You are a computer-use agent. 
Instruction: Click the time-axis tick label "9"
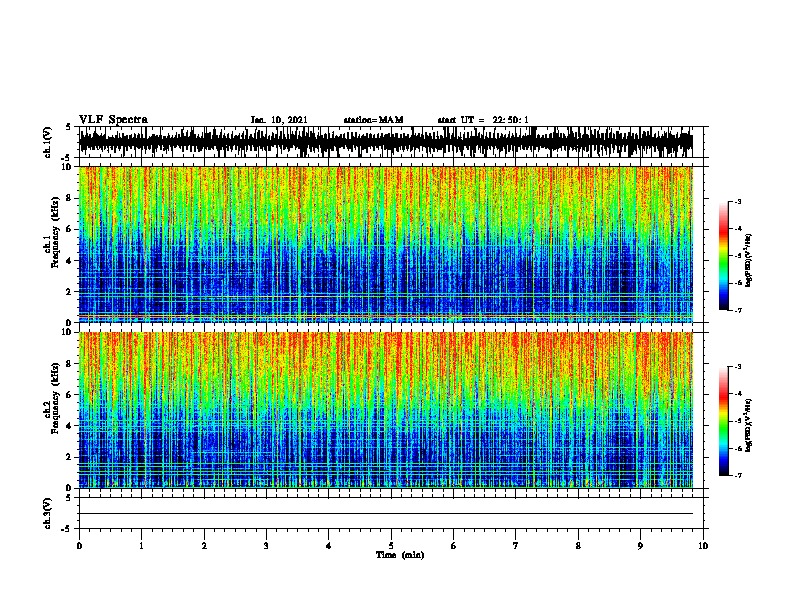point(640,546)
